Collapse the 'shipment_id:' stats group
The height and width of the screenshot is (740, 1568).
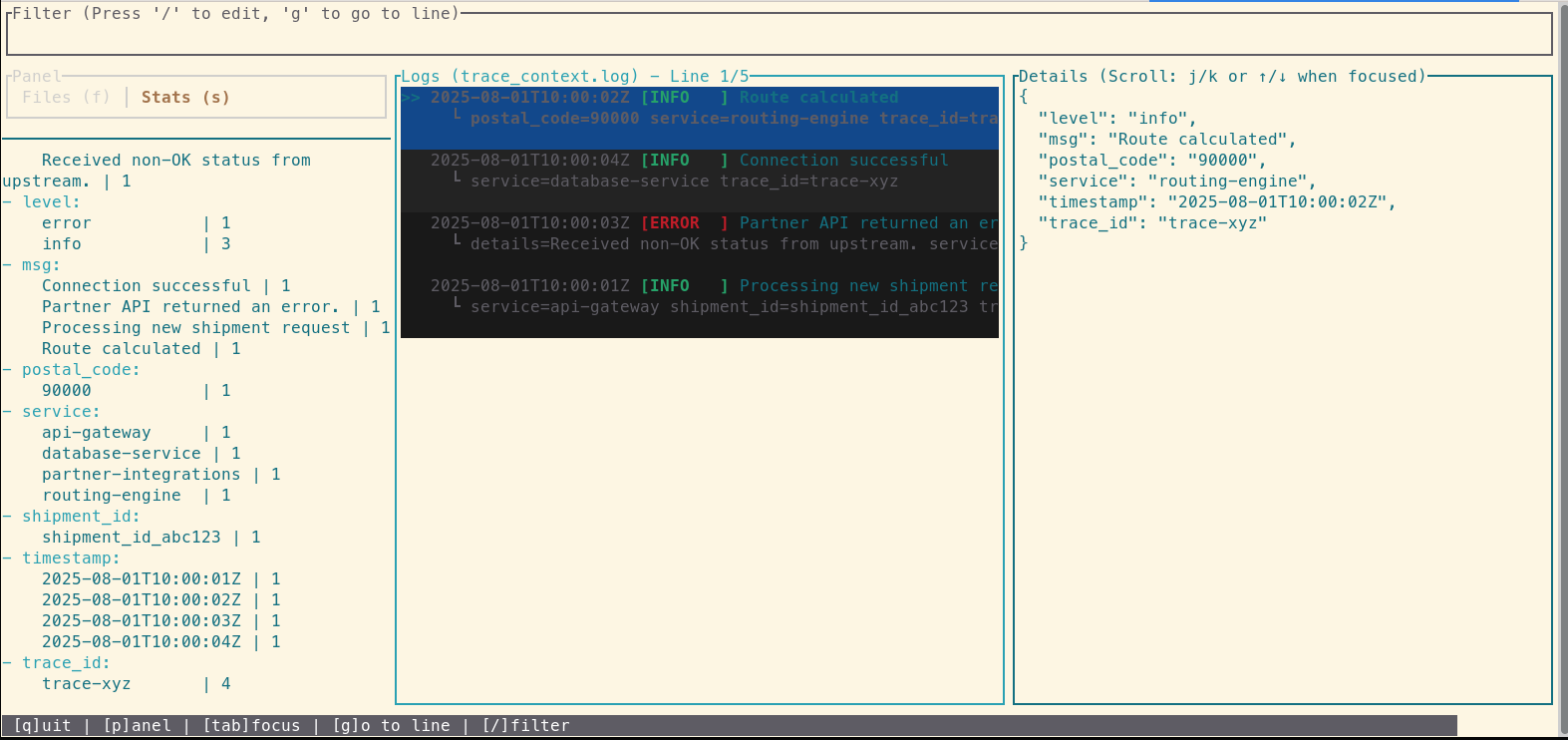point(71,516)
